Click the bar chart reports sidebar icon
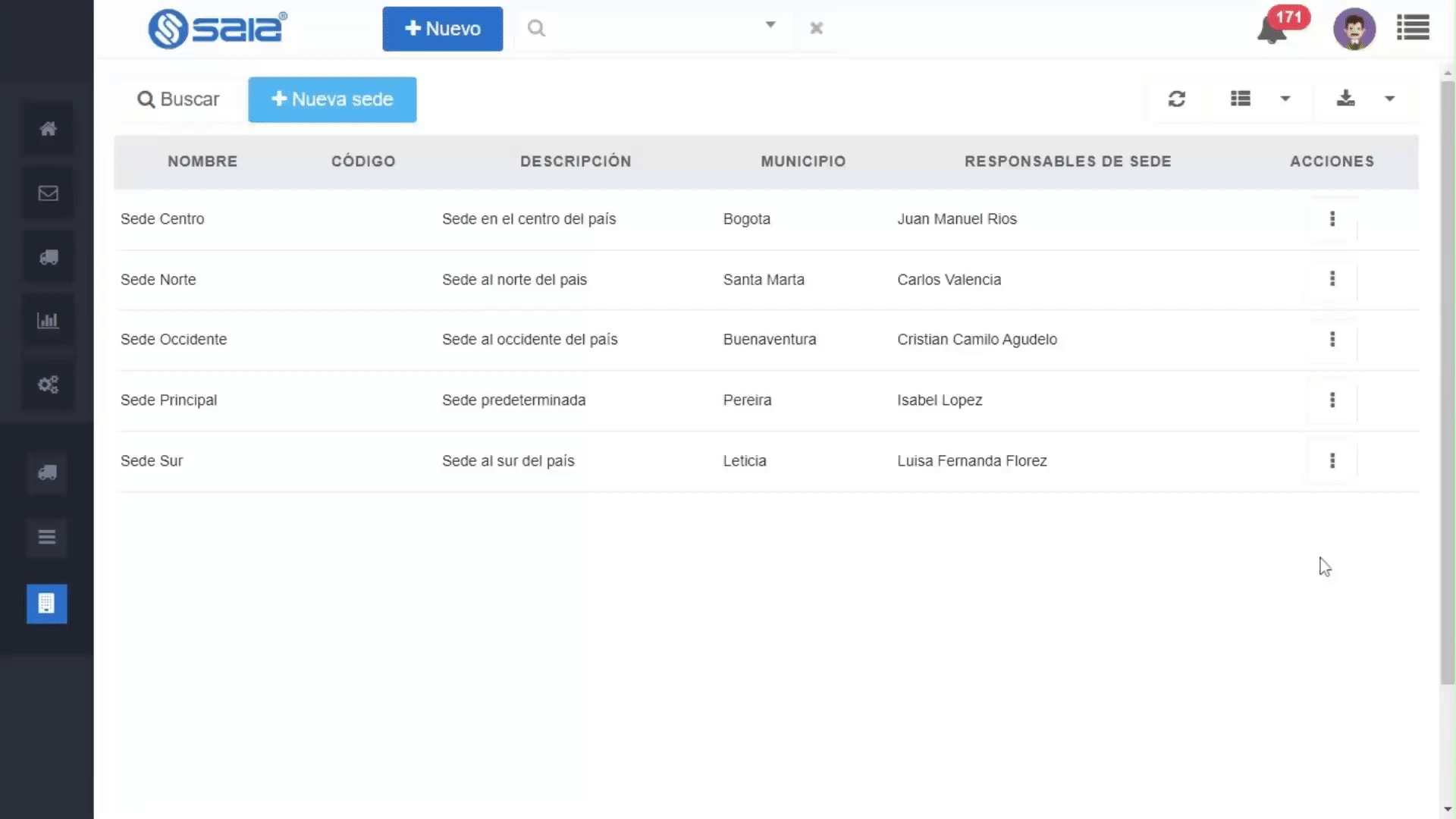The image size is (1456, 819). point(48,321)
